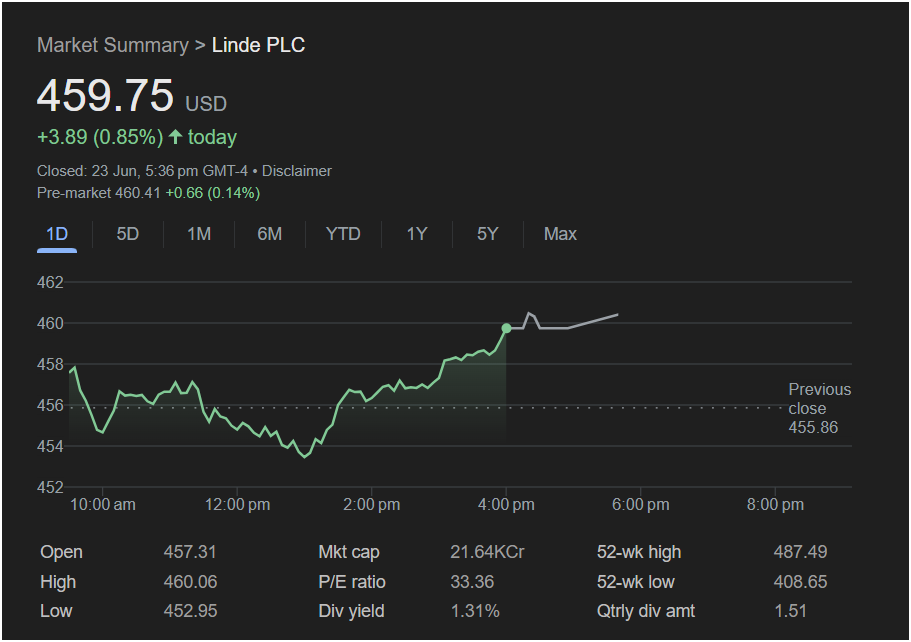This screenshot has height=642, width=911.
Task: Click the Mkt cap value 21.64KCr
Action: [x=487, y=552]
